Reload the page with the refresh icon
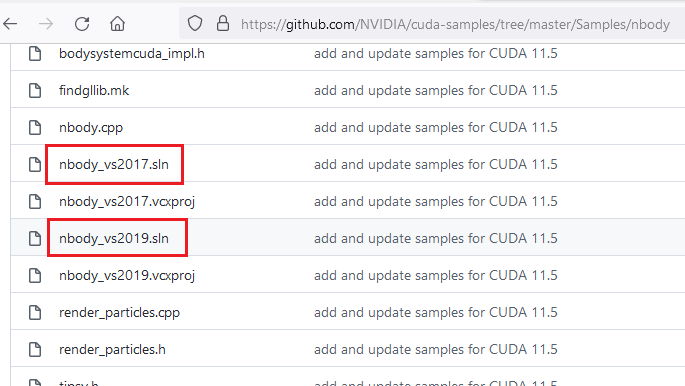 [82, 24]
